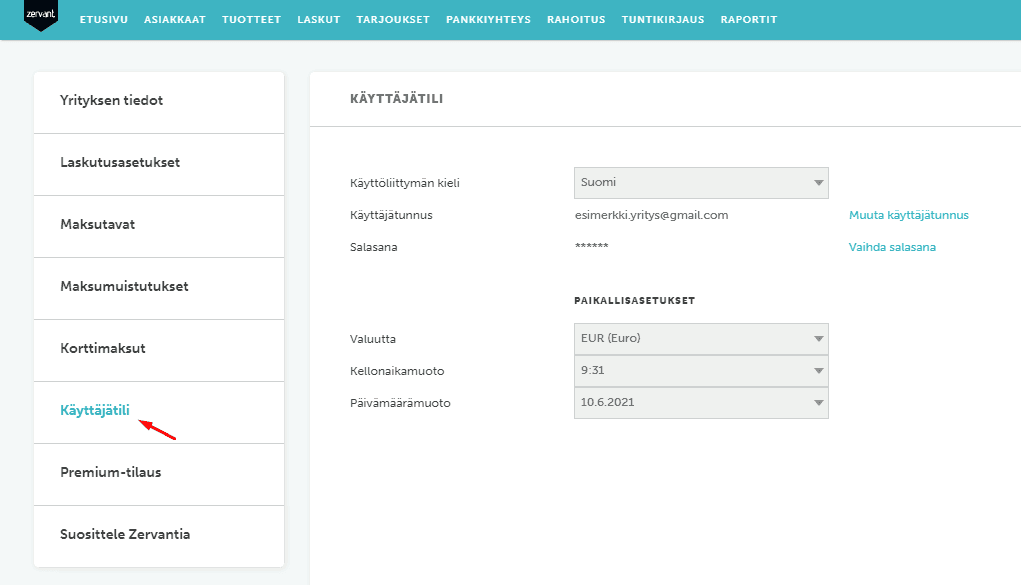
Task: Expand the Kellonaikamuoto dropdown
Action: [701, 371]
